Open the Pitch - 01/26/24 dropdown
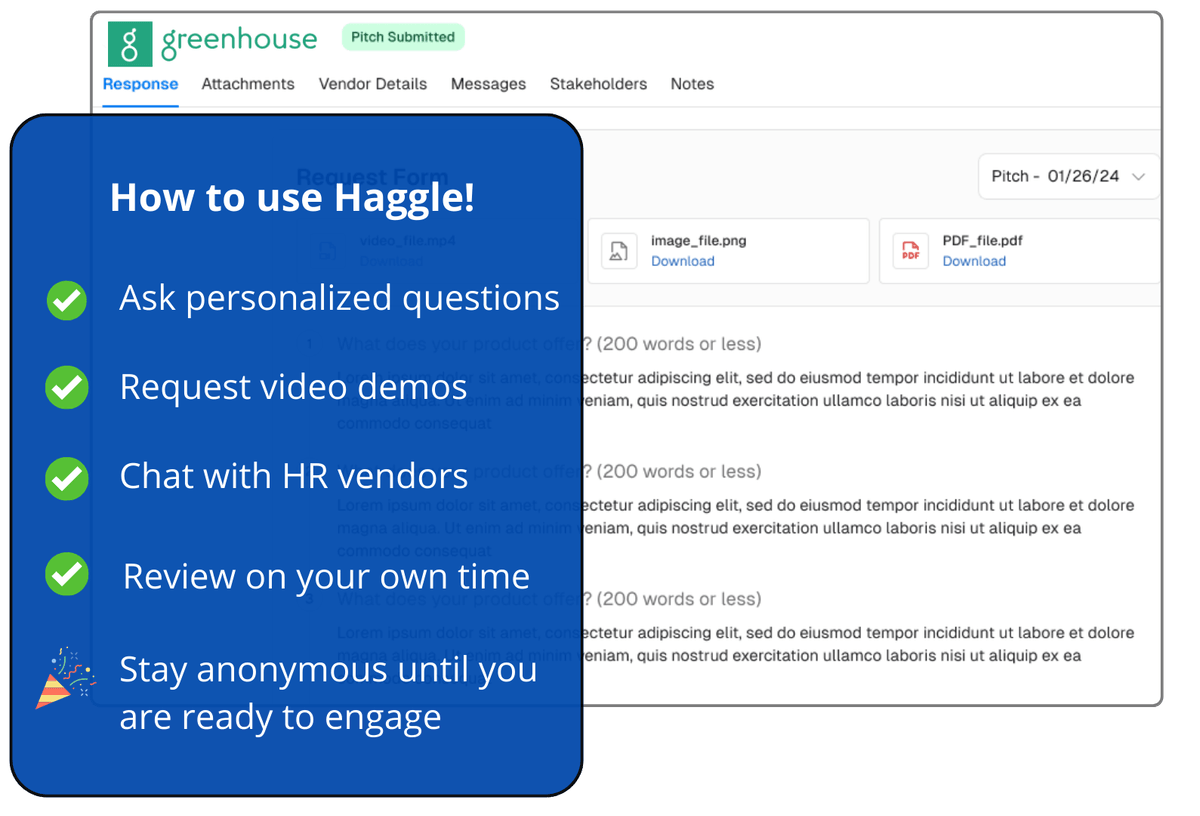Image resolution: width=1200 pixels, height=816 pixels. [x=1067, y=176]
